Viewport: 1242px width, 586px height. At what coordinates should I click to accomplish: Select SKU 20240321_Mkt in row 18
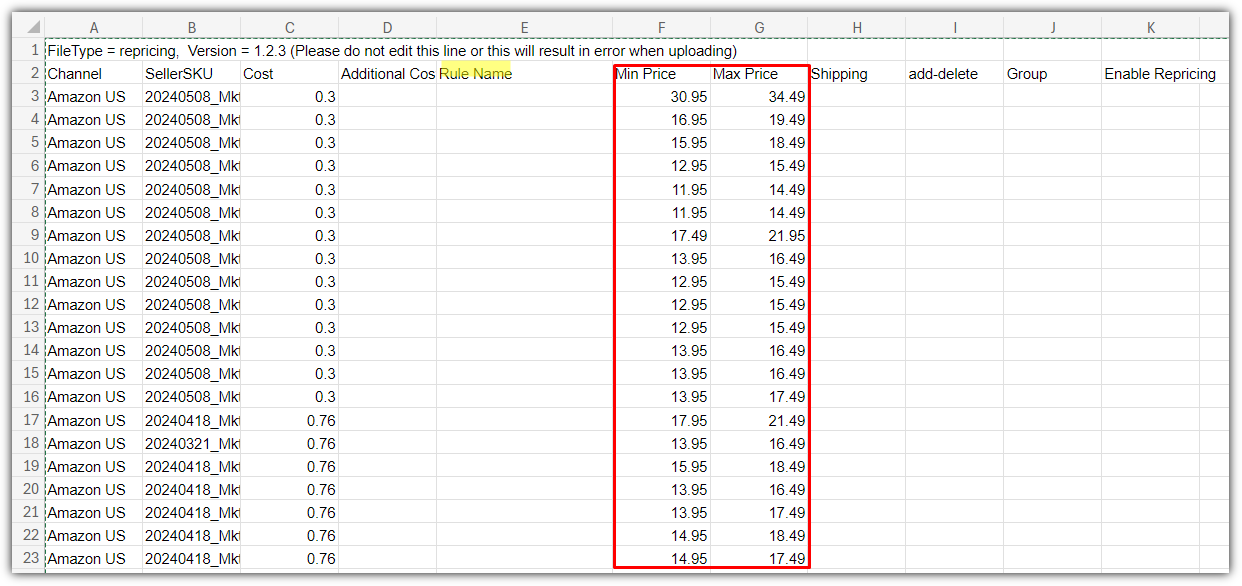point(191,443)
